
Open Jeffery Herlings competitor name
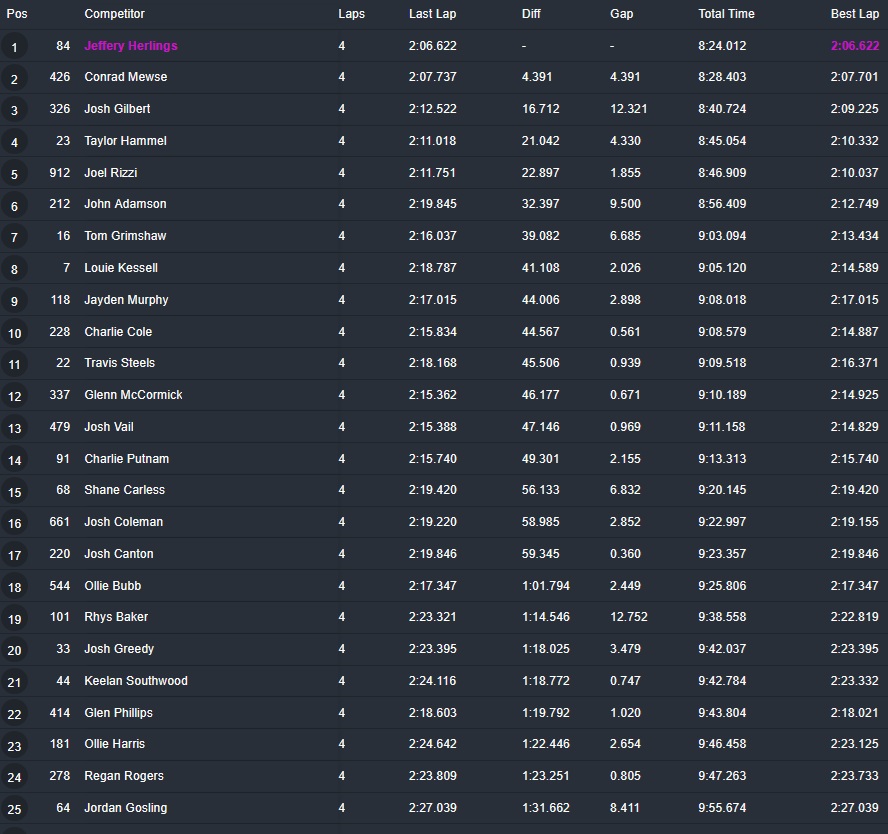(x=131, y=46)
